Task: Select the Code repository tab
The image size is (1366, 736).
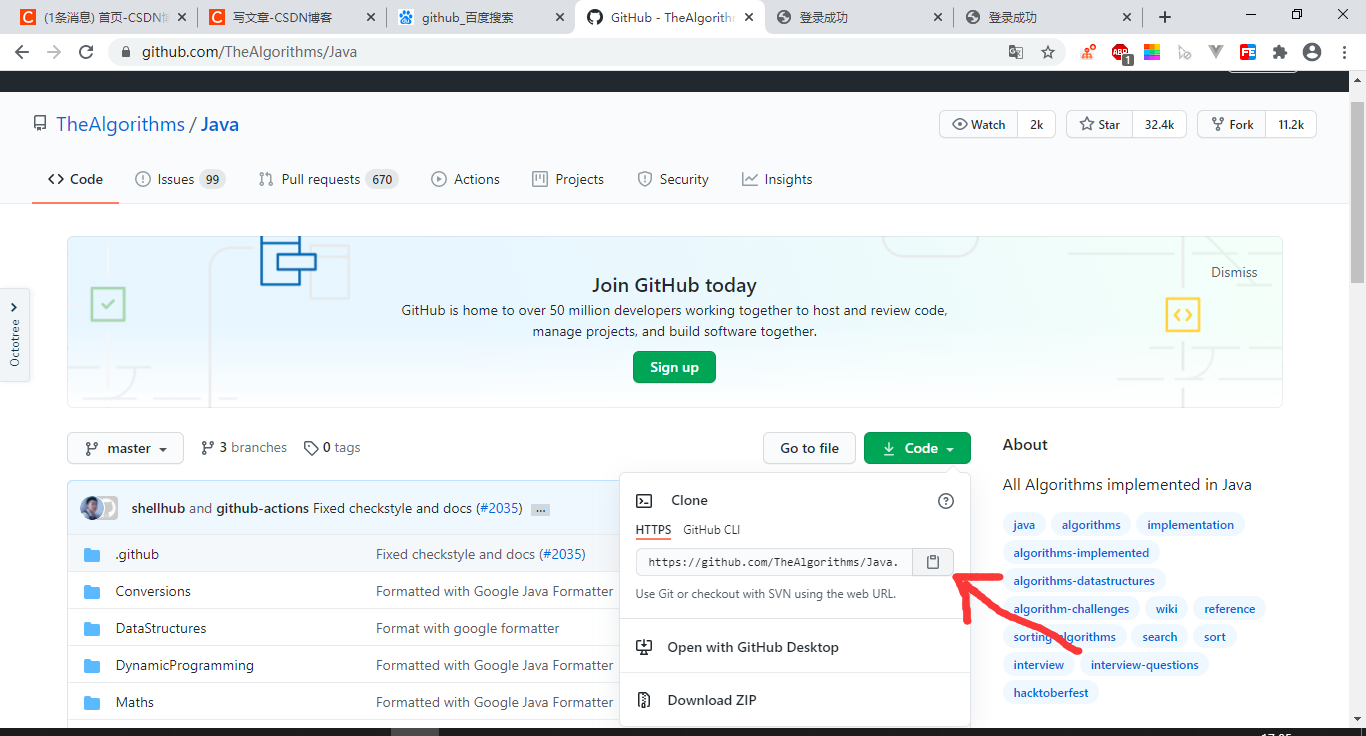Action: pos(75,179)
